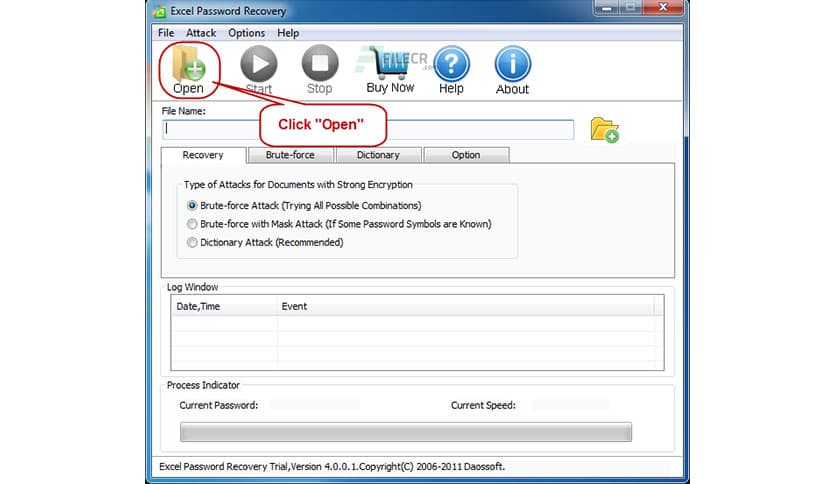
Task: Click the process progress bar
Action: tap(406, 432)
